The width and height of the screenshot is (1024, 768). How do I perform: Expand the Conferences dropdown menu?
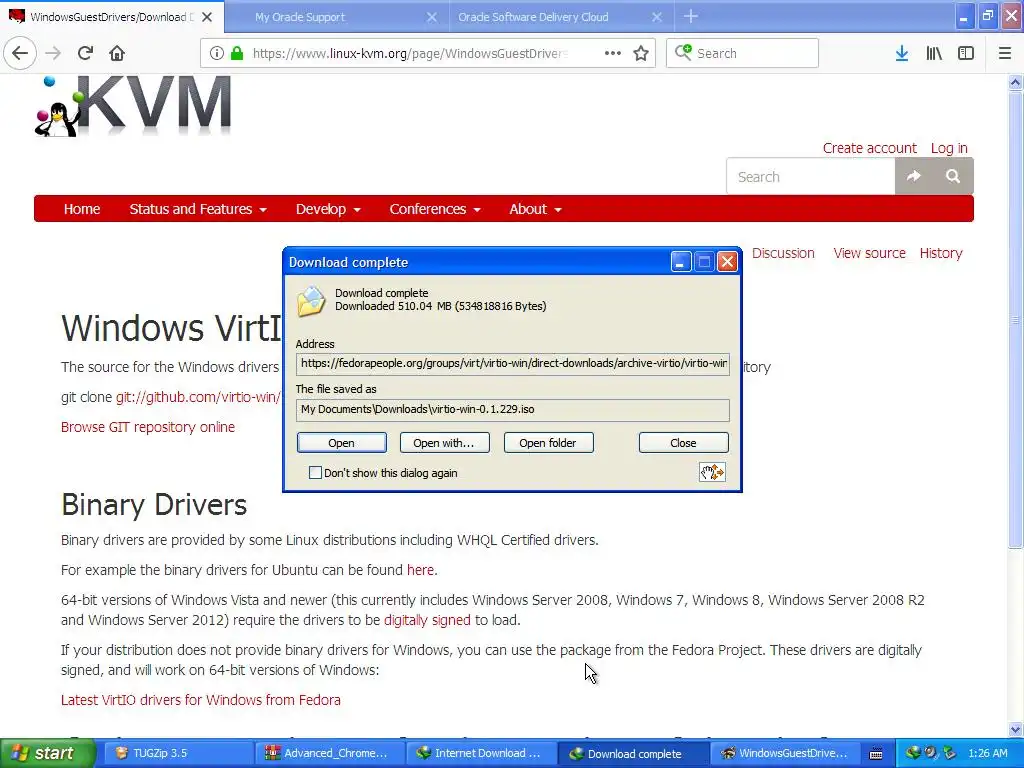pyautogui.click(x=435, y=209)
